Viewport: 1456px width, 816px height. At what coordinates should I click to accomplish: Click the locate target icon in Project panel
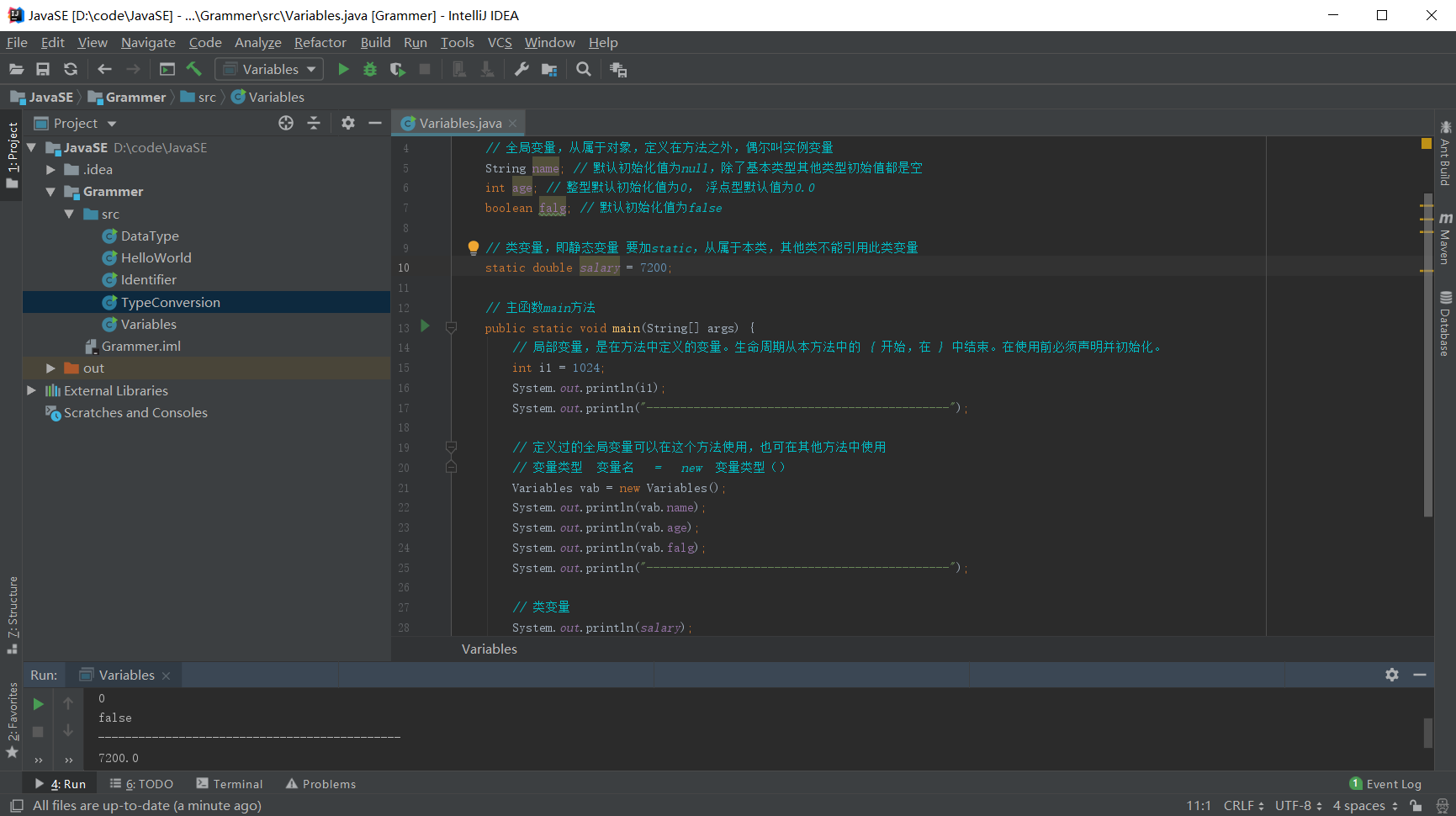[x=286, y=124]
